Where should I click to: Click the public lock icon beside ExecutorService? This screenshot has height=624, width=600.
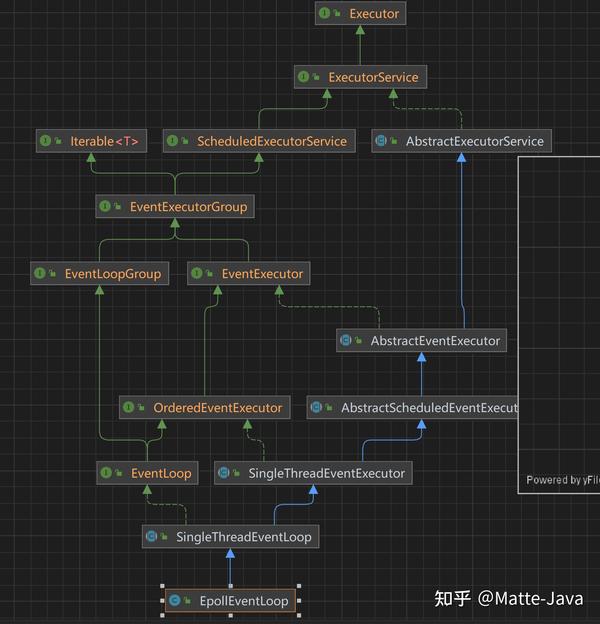(316, 77)
